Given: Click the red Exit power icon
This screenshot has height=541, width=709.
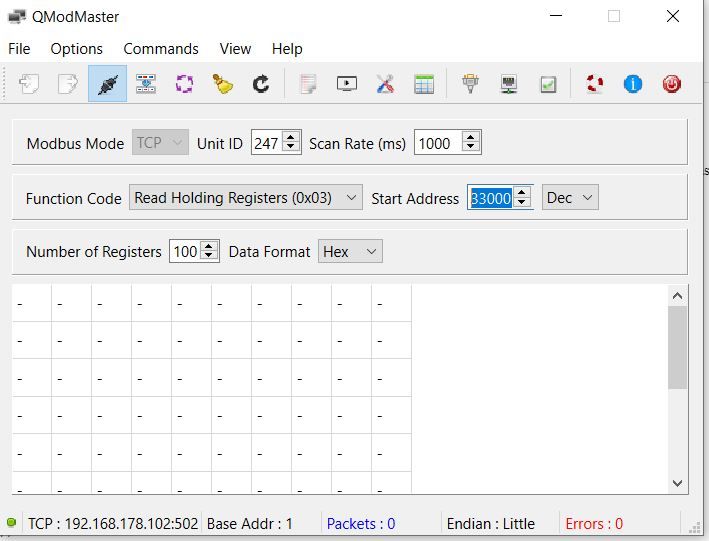Looking at the screenshot, I should [672, 84].
